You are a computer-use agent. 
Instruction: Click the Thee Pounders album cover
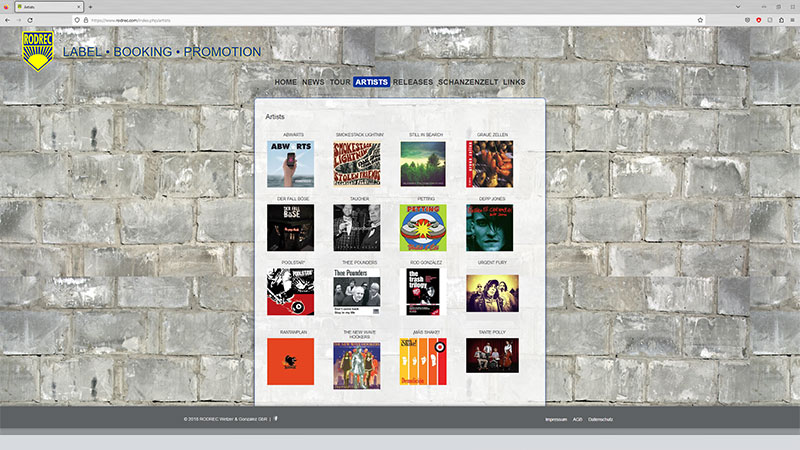(357, 291)
